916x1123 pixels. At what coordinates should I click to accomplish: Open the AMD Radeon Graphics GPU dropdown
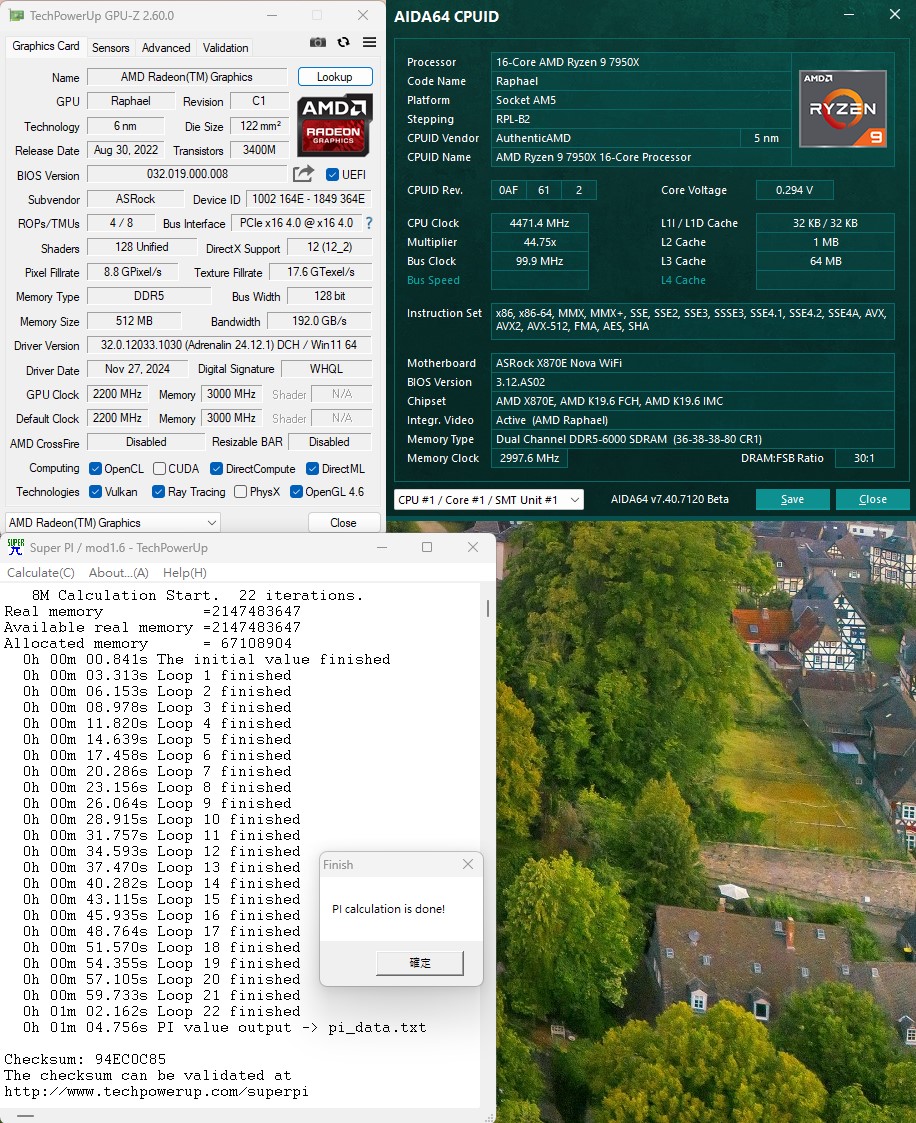click(x=112, y=523)
